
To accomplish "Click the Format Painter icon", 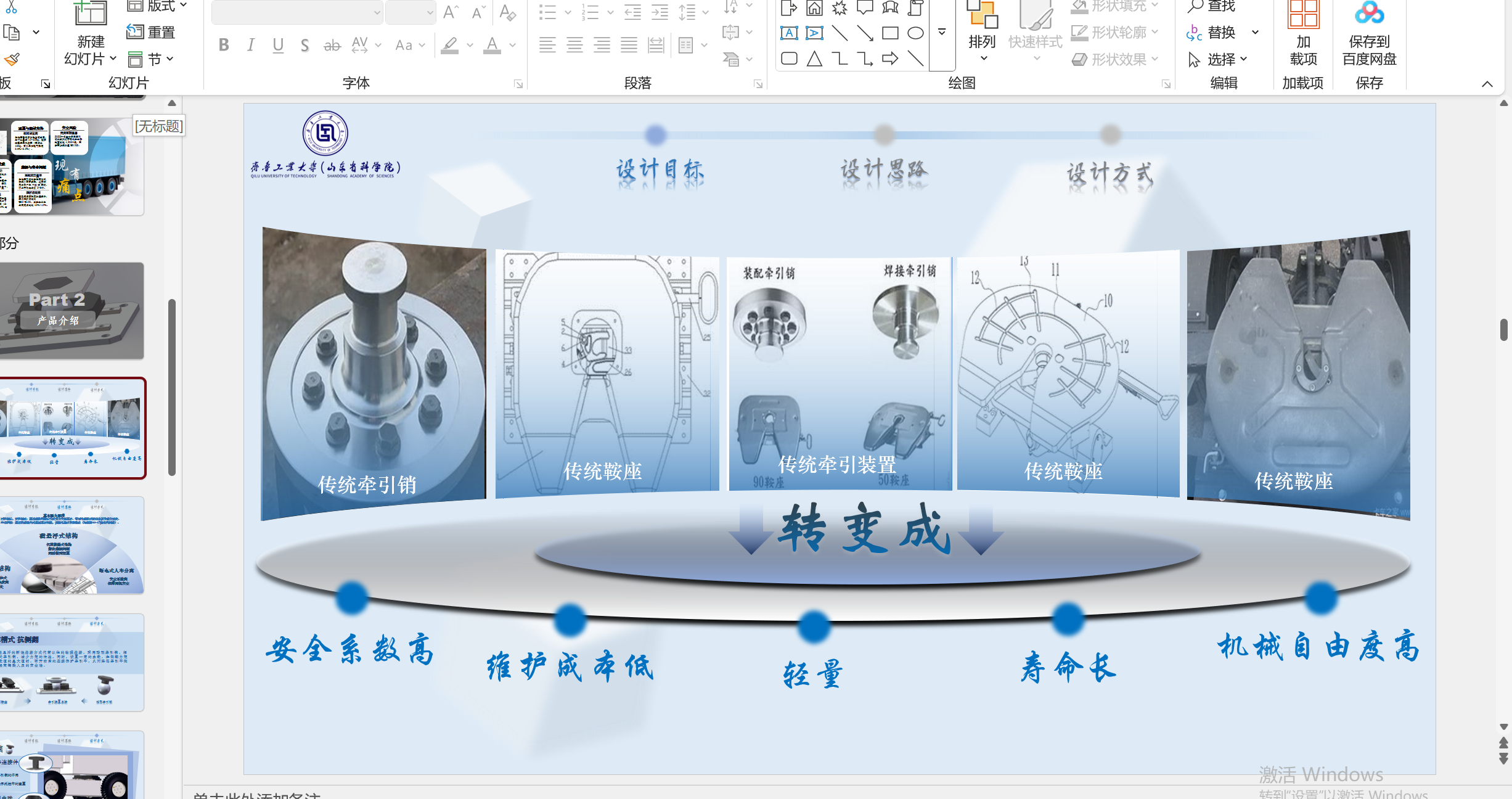I will 12,59.
